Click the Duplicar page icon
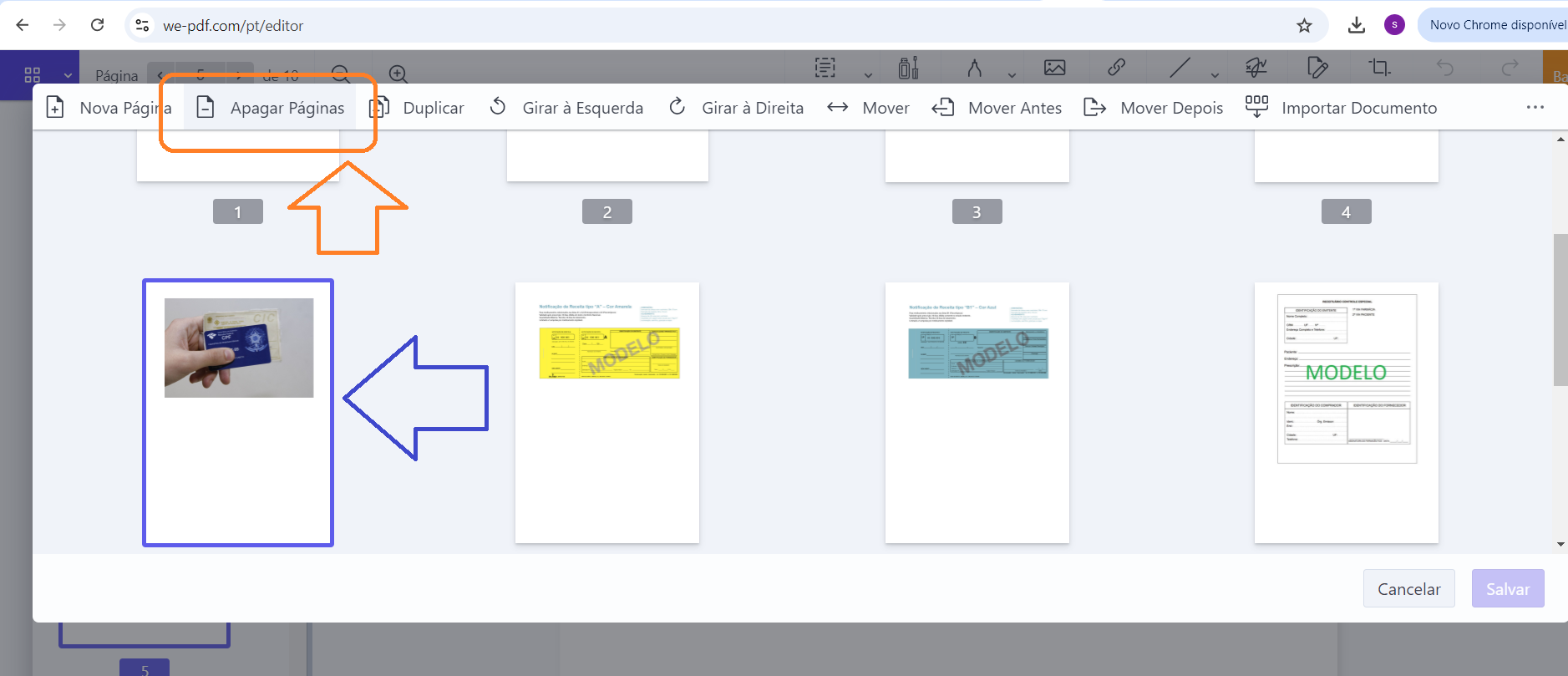This screenshot has height=676, width=1568. [x=380, y=108]
